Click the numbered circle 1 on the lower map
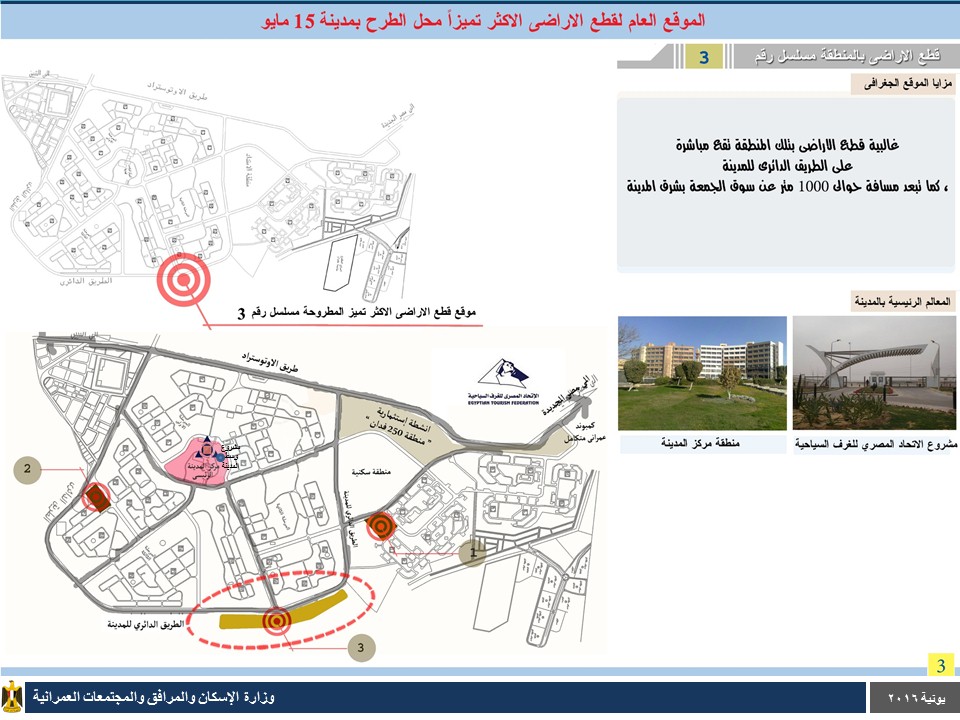The width and height of the screenshot is (960, 720). pos(473,553)
